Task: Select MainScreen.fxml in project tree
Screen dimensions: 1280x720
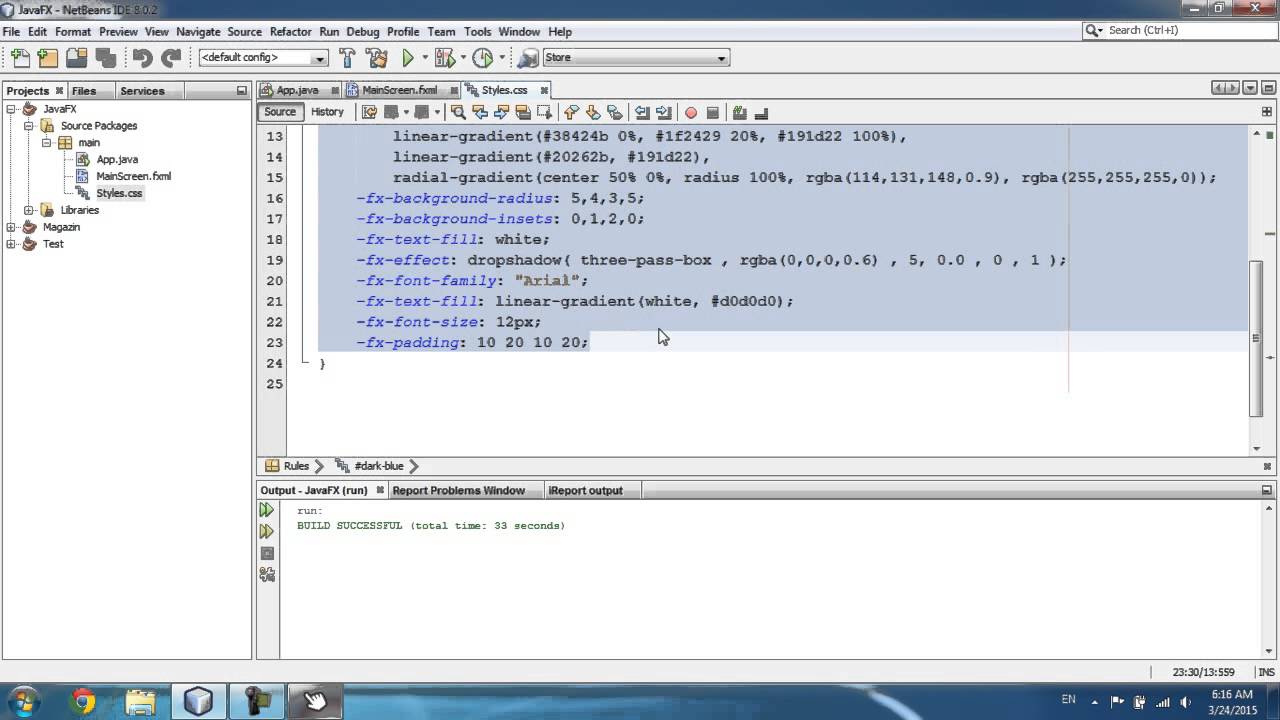Action: point(133,176)
